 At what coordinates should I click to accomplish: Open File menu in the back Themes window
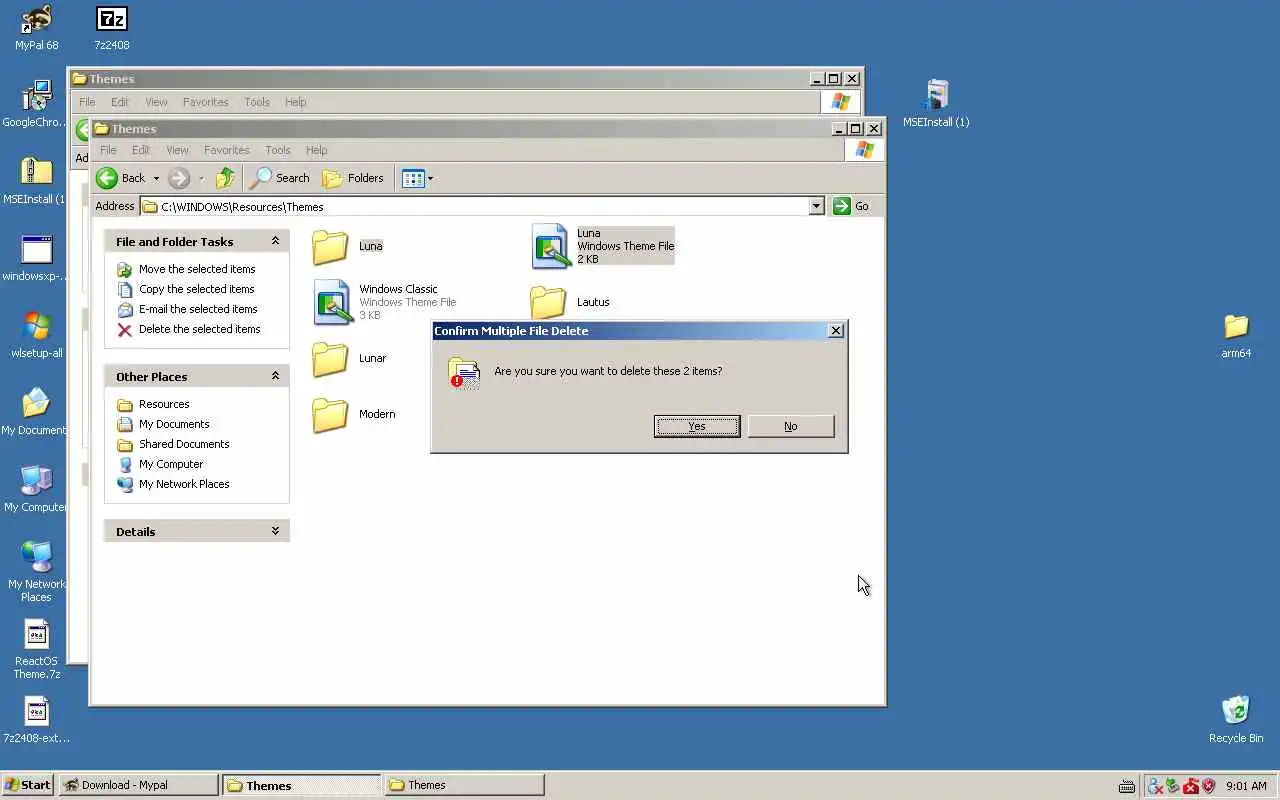87,102
